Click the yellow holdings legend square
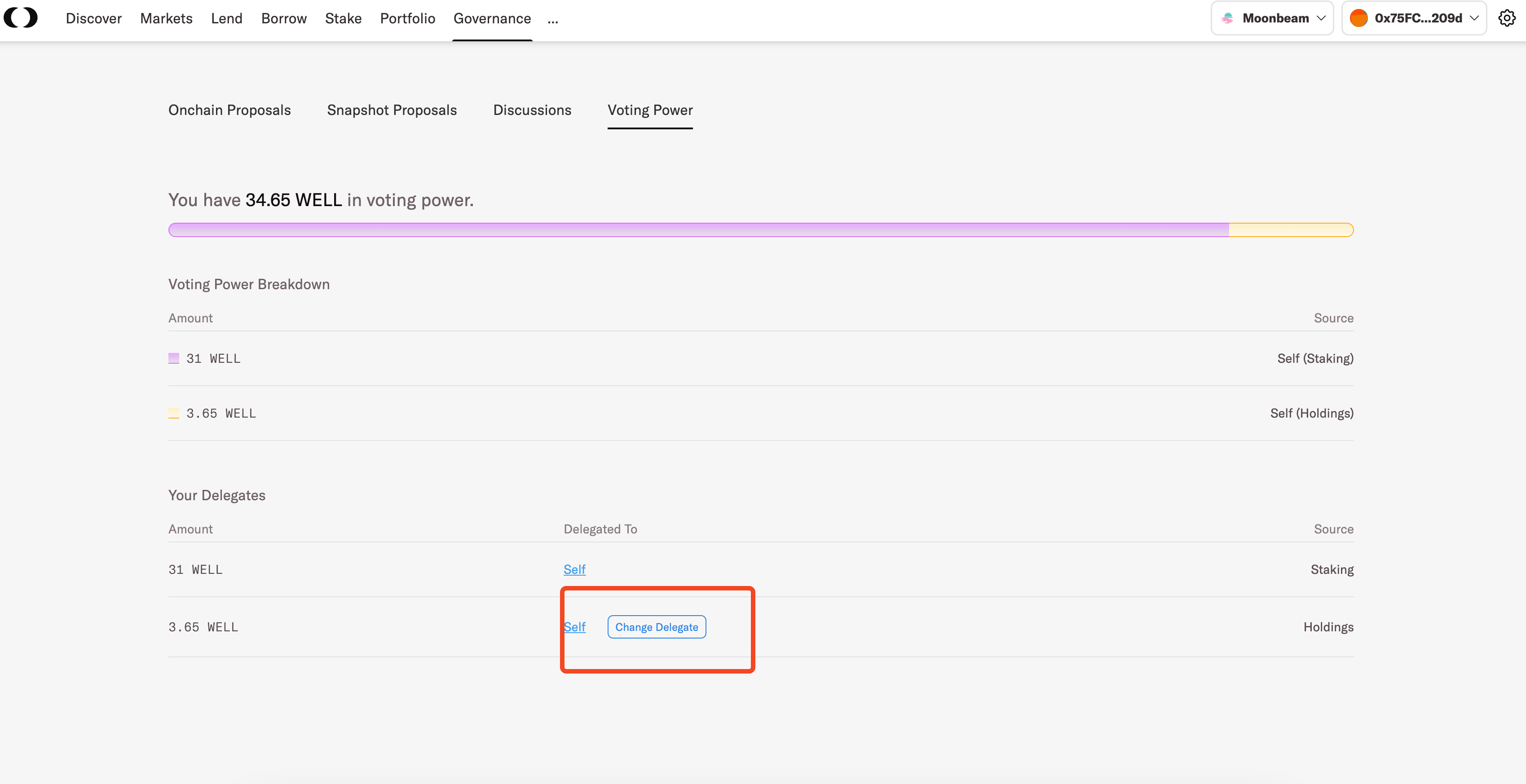The image size is (1526, 784). [173, 413]
